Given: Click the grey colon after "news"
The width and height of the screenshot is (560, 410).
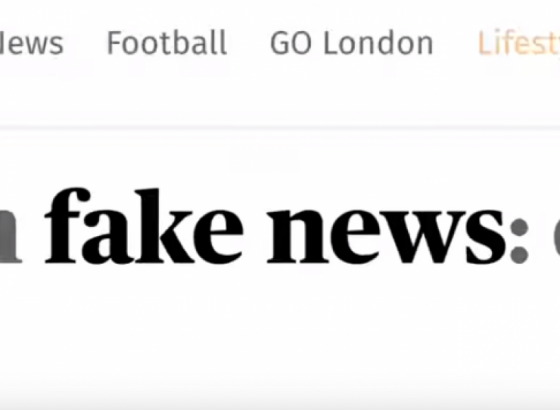Looking at the screenshot, I should tap(519, 241).
